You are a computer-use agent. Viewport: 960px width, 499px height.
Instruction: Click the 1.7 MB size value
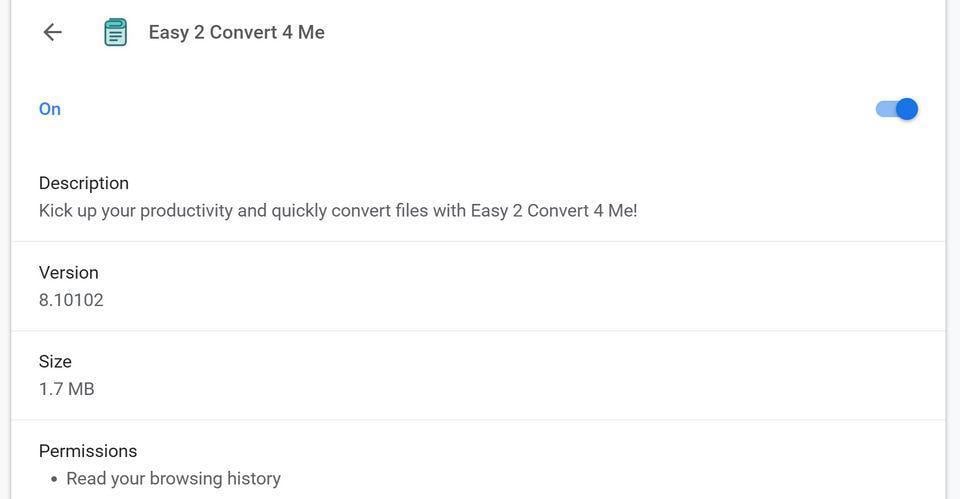tap(67, 389)
